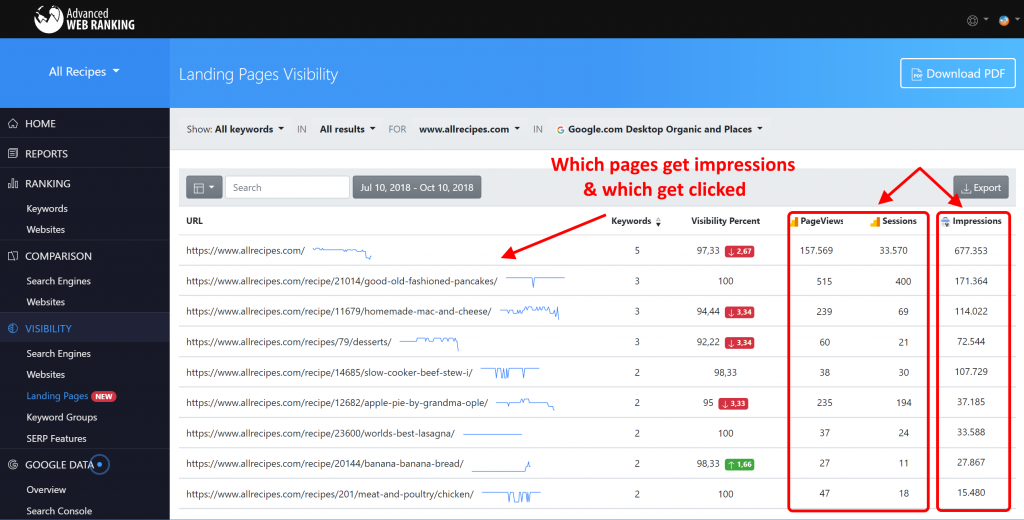The width and height of the screenshot is (1024, 520).
Task: Click the GOOGLE DATA icon in the sidebar
Action: pyautogui.click(x=13, y=464)
